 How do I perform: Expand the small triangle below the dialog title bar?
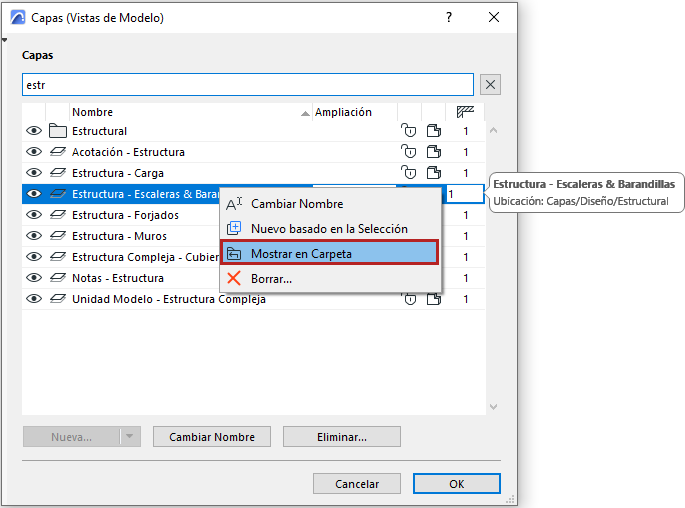pyautogui.click(x=4, y=40)
